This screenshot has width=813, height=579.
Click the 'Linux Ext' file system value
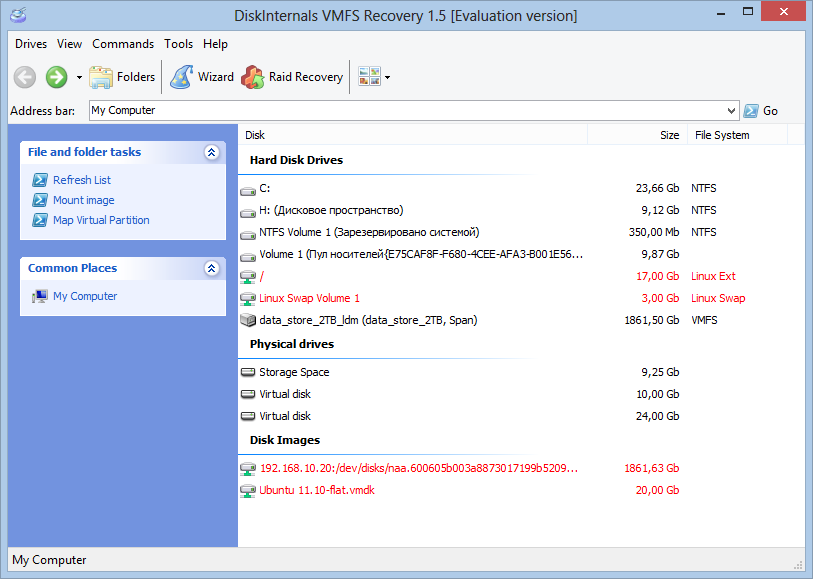click(x=713, y=276)
